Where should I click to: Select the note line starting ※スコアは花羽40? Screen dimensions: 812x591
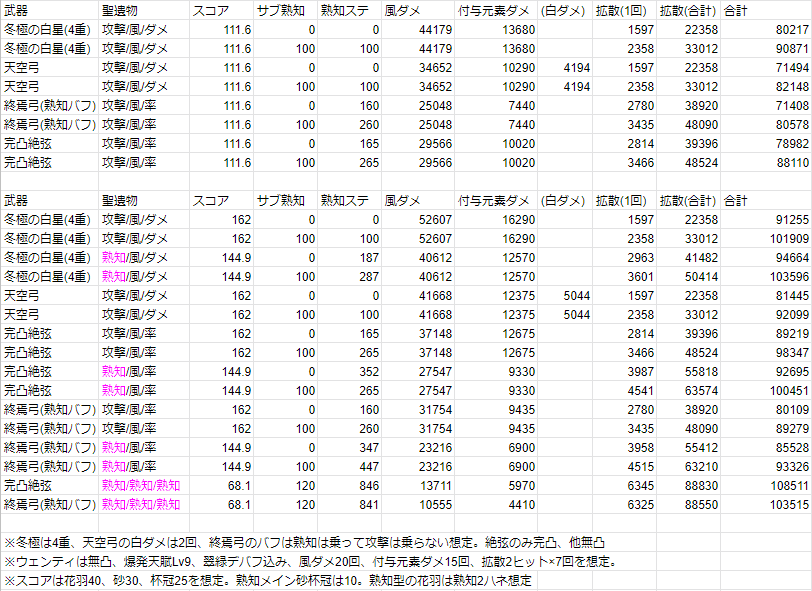(x=268, y=580)
